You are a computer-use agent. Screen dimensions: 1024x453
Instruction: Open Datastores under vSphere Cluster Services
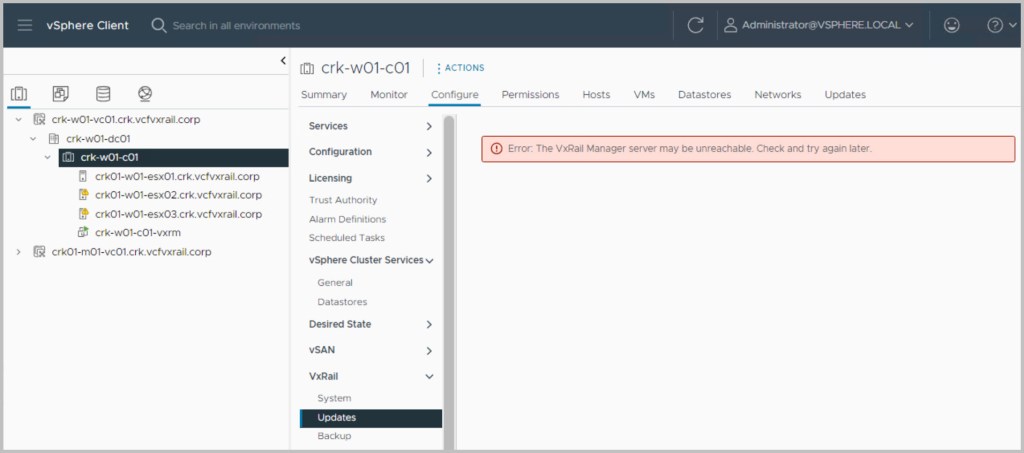pos(342,302)
